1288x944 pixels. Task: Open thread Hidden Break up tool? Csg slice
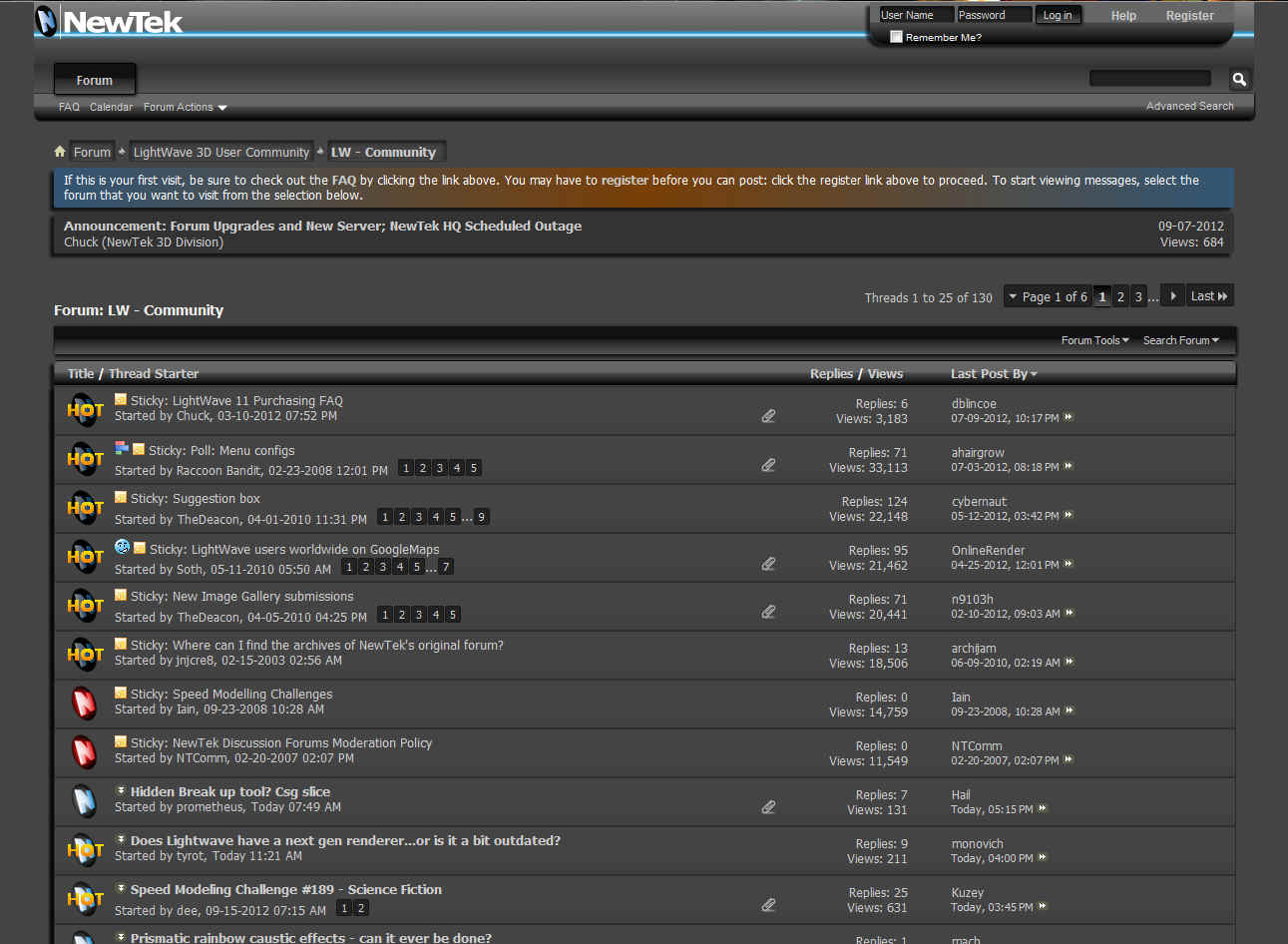coord(230,791)
